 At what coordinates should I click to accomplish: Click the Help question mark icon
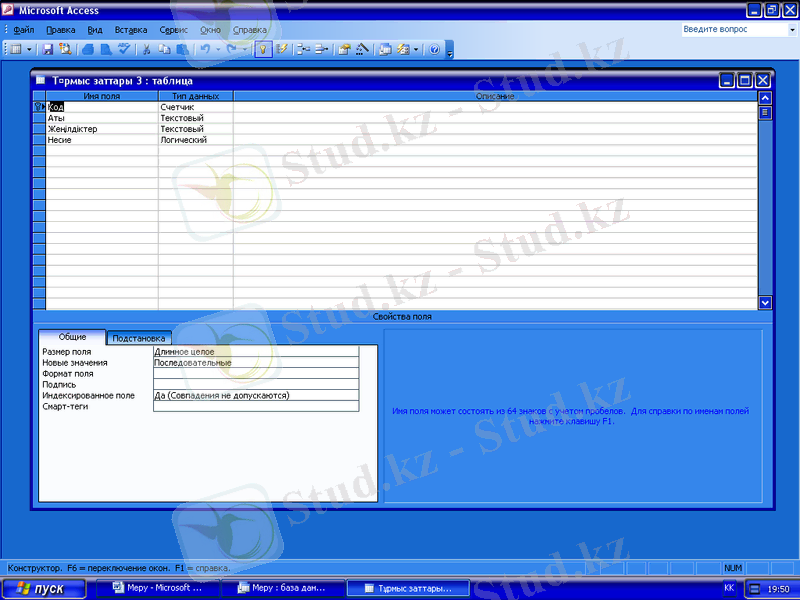[434, 49]
